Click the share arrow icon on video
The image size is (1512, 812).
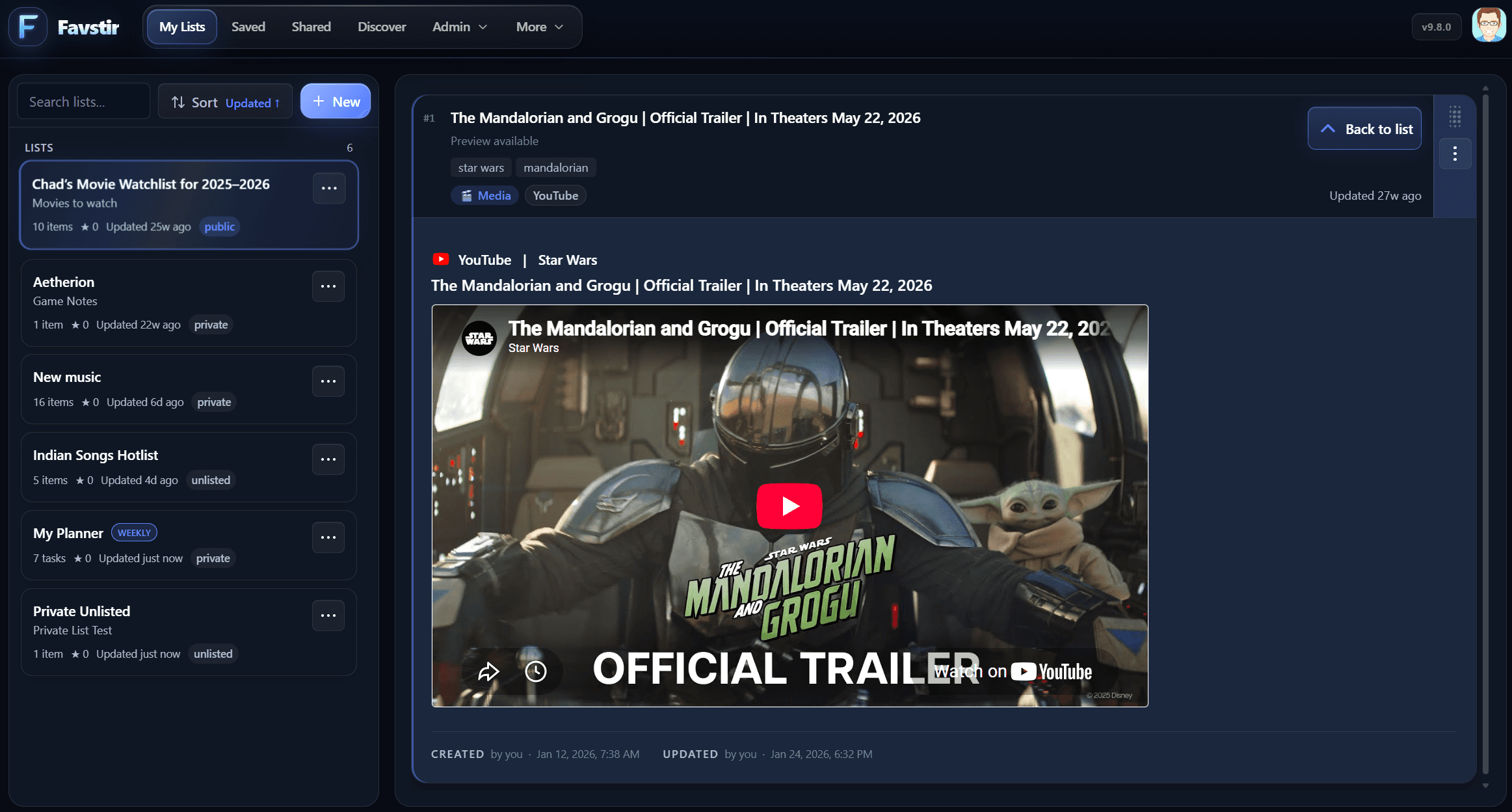(488, 671)
